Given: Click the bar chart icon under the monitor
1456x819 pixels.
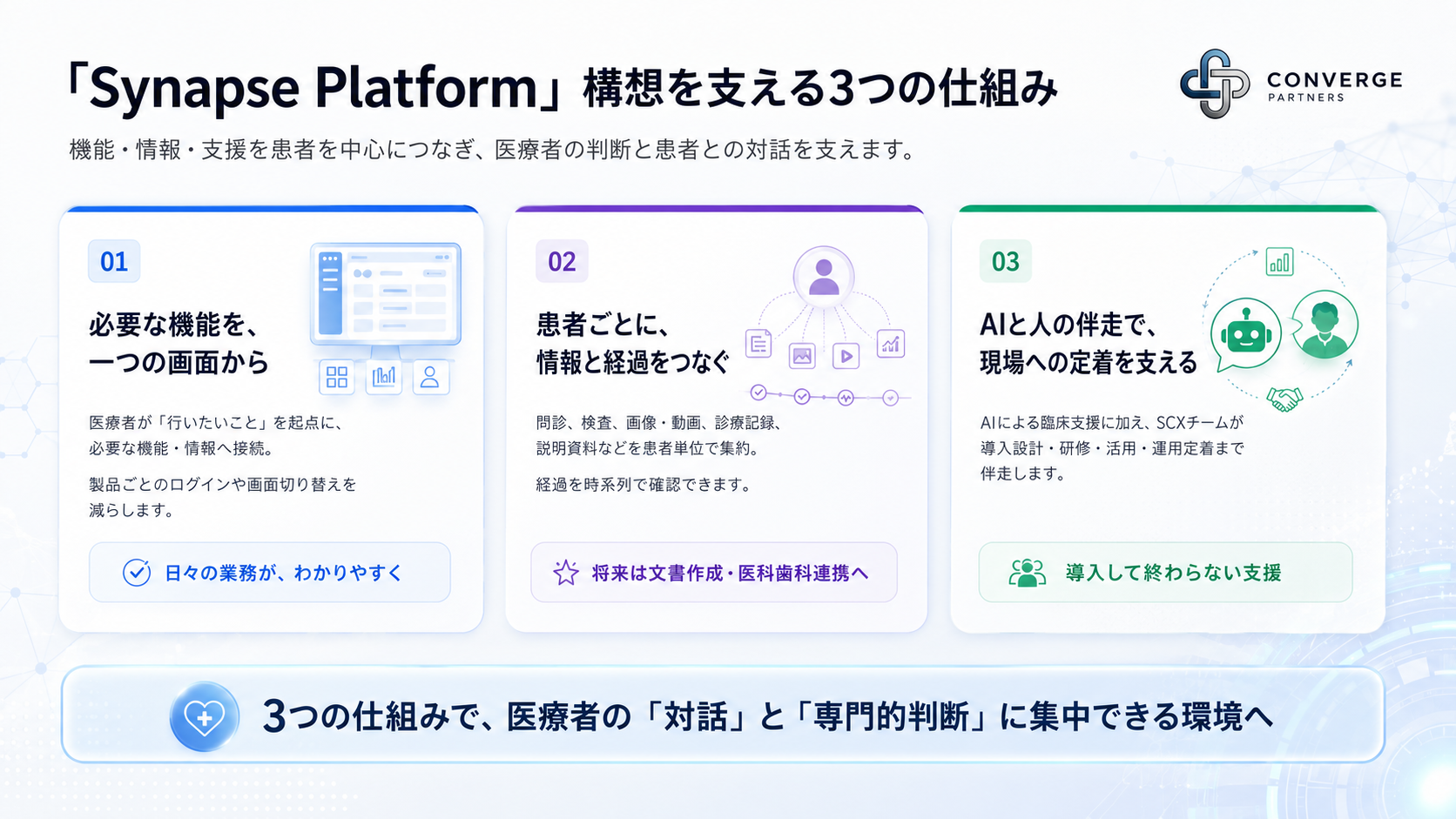Looking at the screenshot, I should 384,377.
